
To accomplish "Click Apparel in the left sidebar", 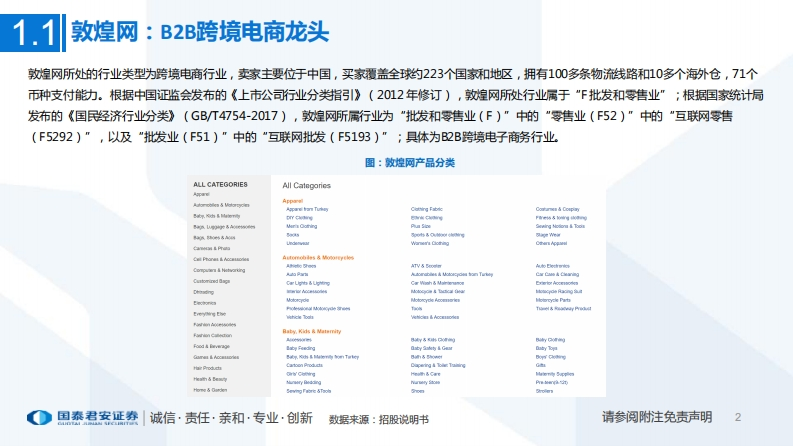I will click(x=201, y=194).
